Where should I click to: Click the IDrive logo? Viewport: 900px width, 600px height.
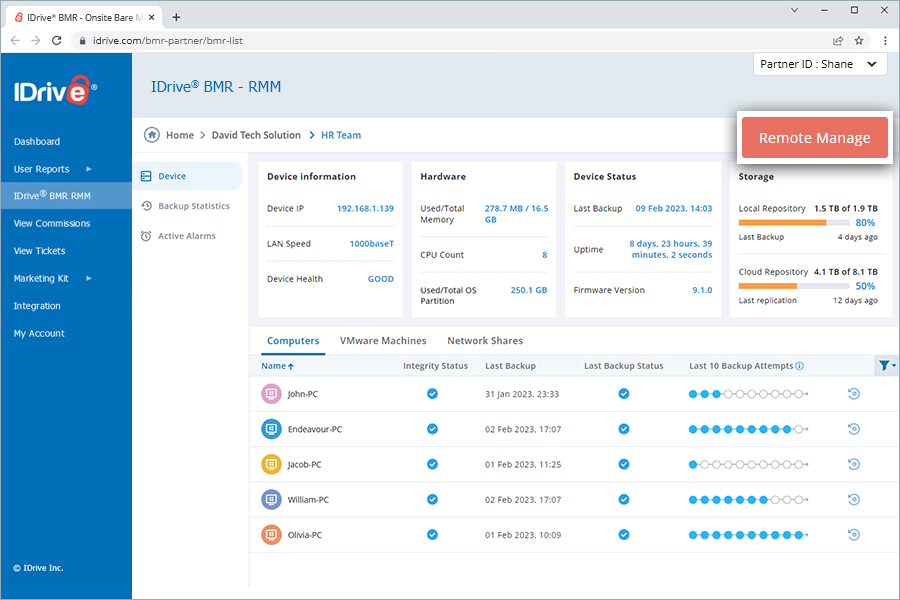55,91
